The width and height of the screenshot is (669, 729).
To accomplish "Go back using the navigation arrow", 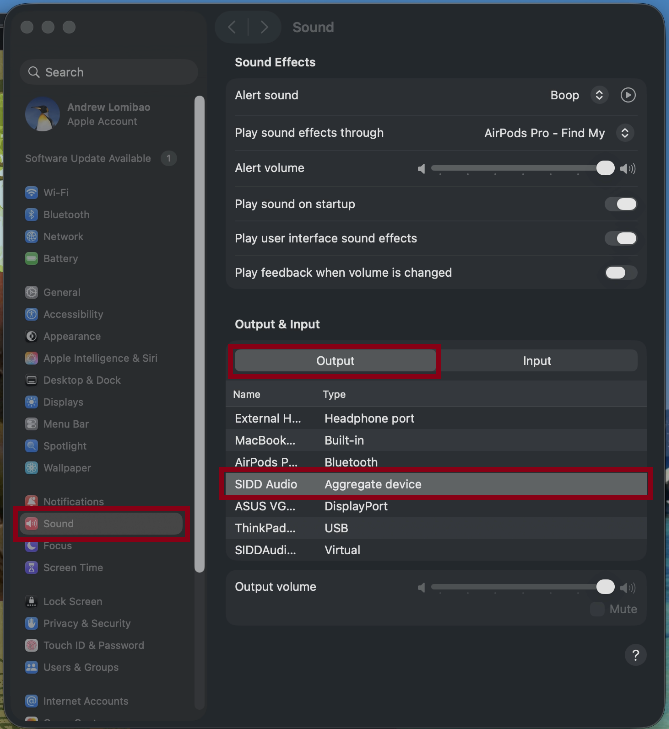I will 232,27.
